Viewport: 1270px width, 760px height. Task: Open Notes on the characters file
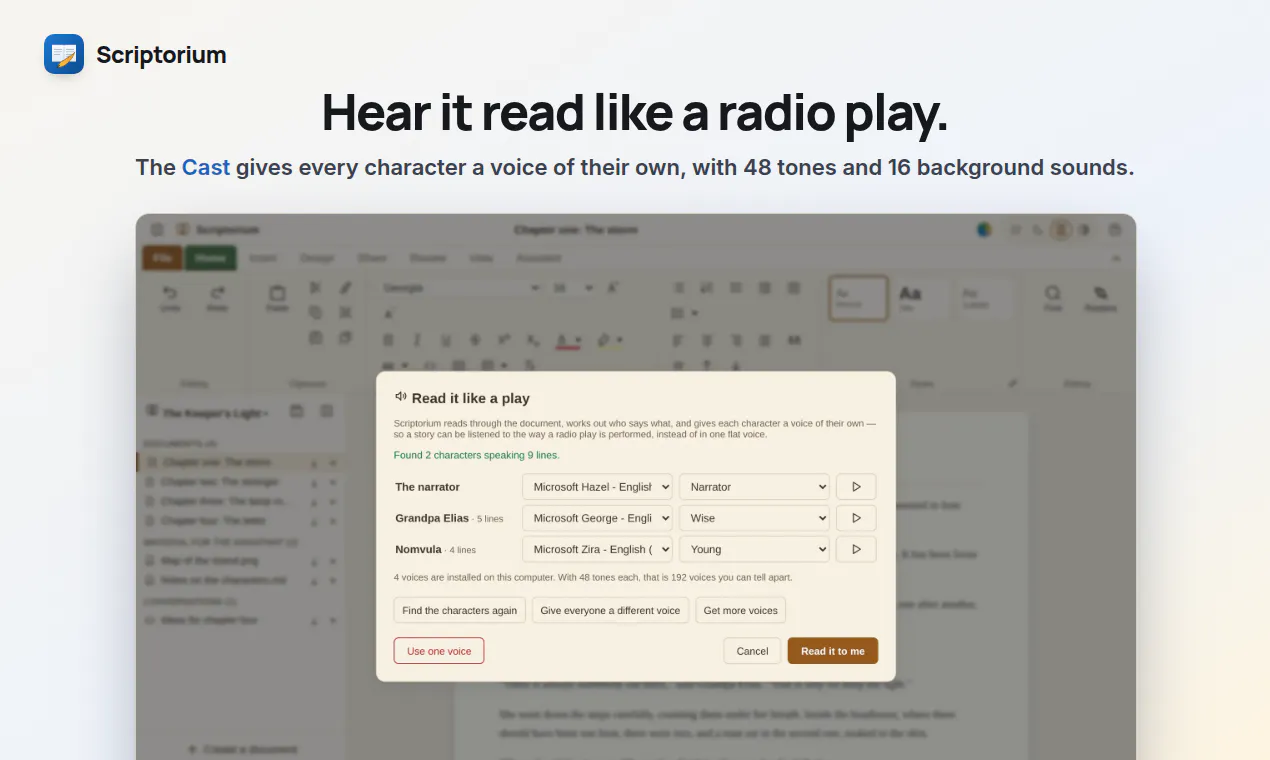[240, 580]
